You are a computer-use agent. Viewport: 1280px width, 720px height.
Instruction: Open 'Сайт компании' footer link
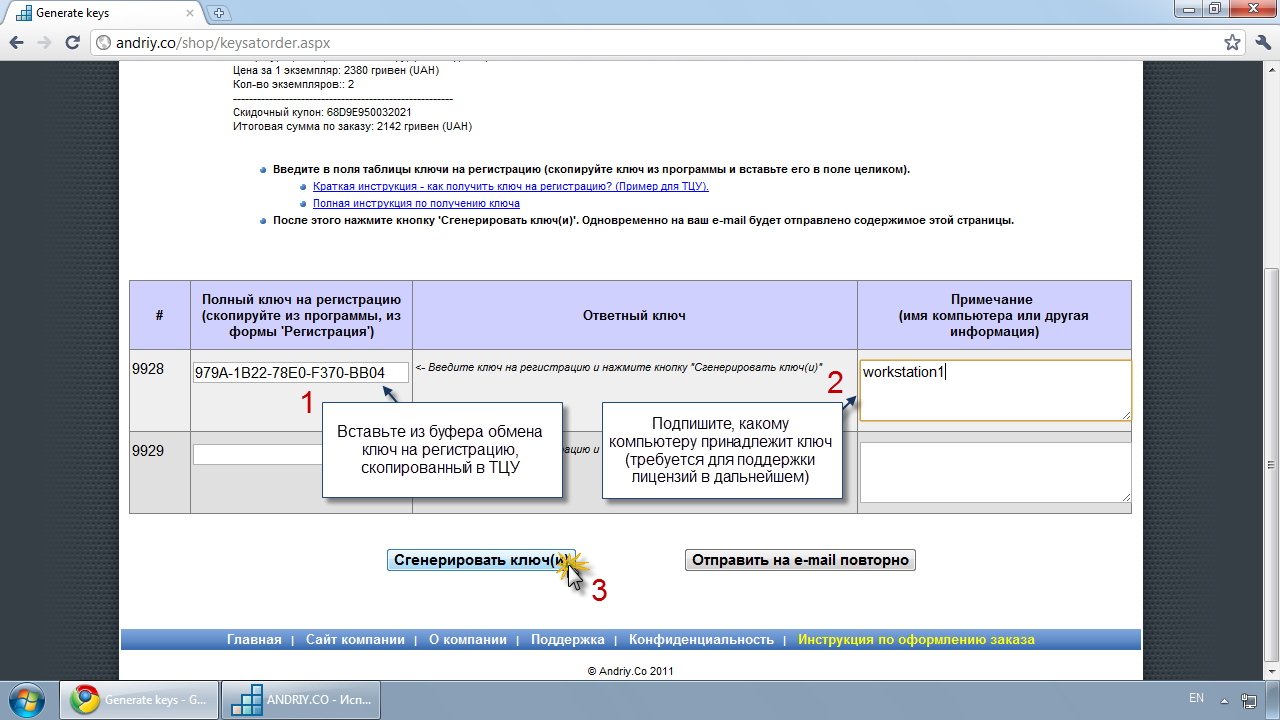[x=355, y=639]
